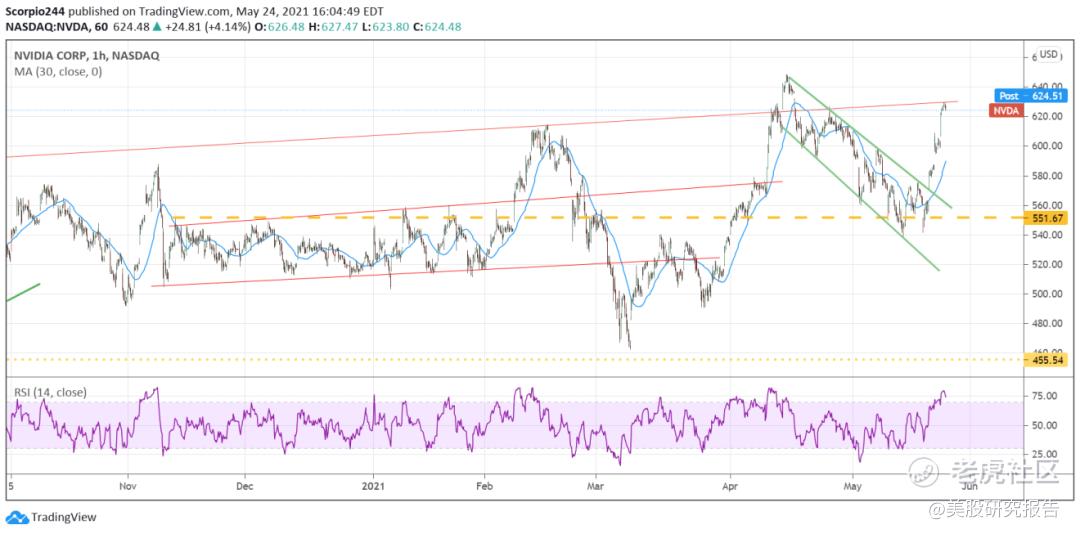The image size is (1080, 534).
Task: Click the NASDAQ:NVDA, 60 symbol header text
Action: click(x=58, y=27)
